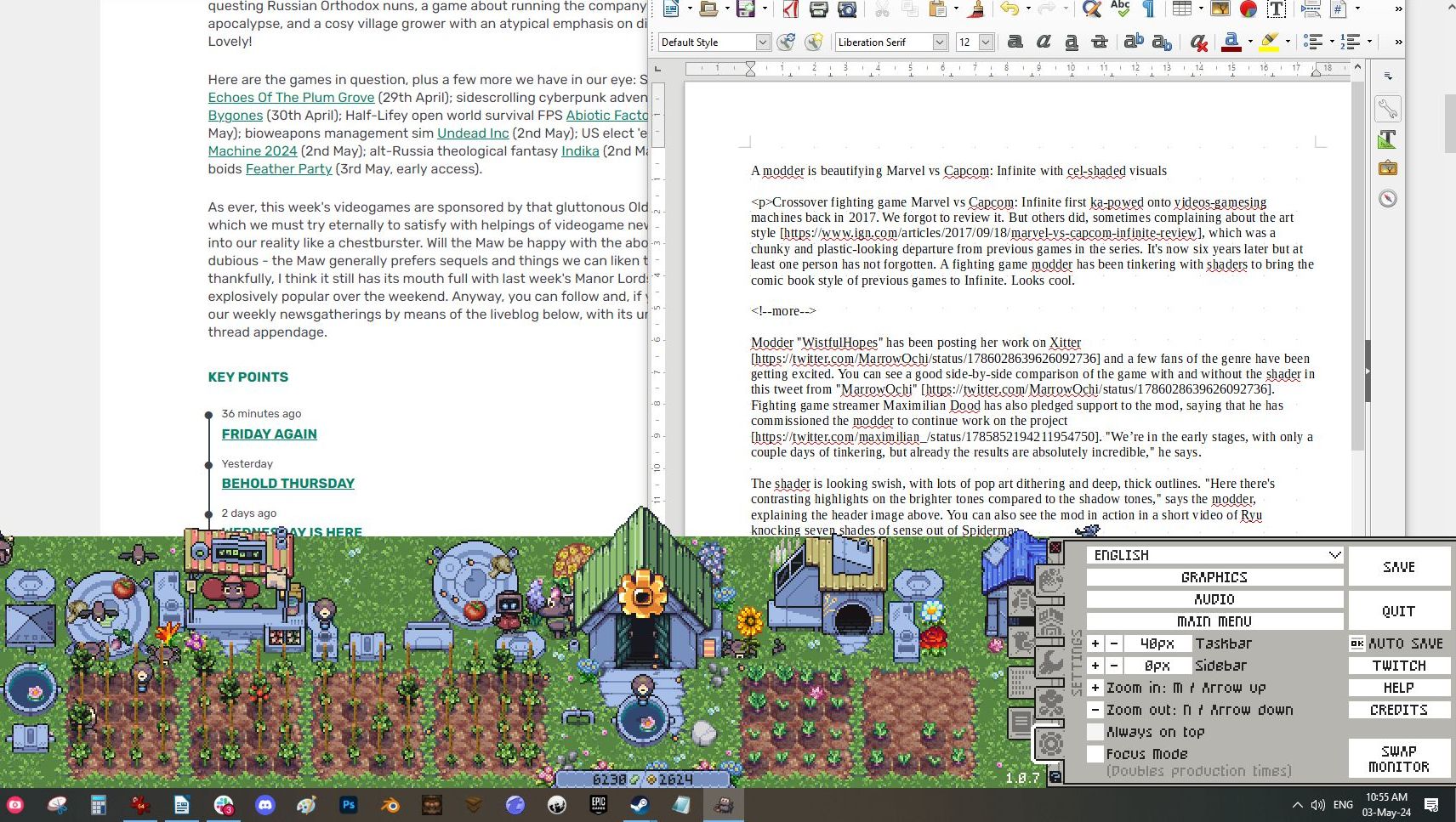Screen dimensions: 1456x822
Task: Activate Print Preview in the Writer toolbar
Action: tap(846, 9)
